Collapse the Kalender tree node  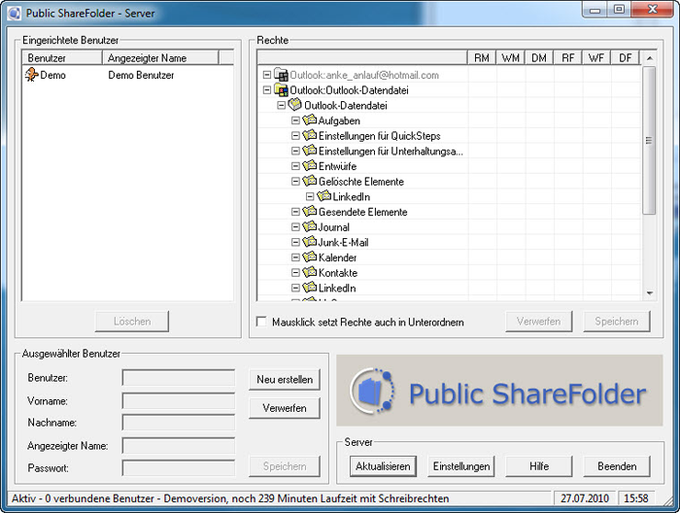click(x=295, y=257)
